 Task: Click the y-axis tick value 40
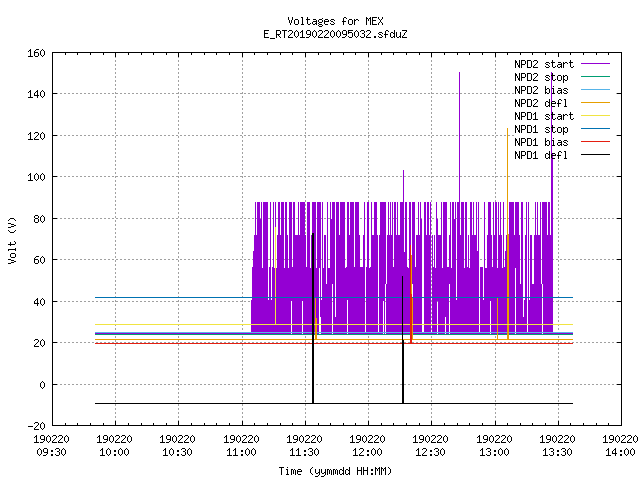[39, 302]
